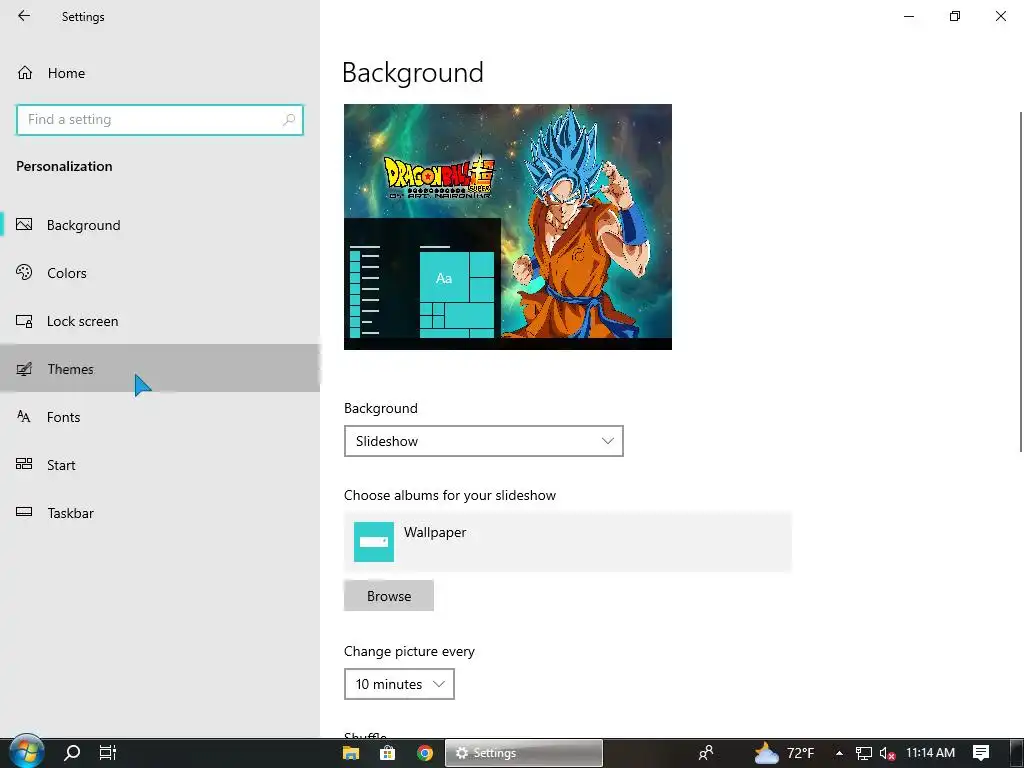The height and width of the screenshot is (768, 1024).
Task: Open the Fonts settings page
Action: 160,417
